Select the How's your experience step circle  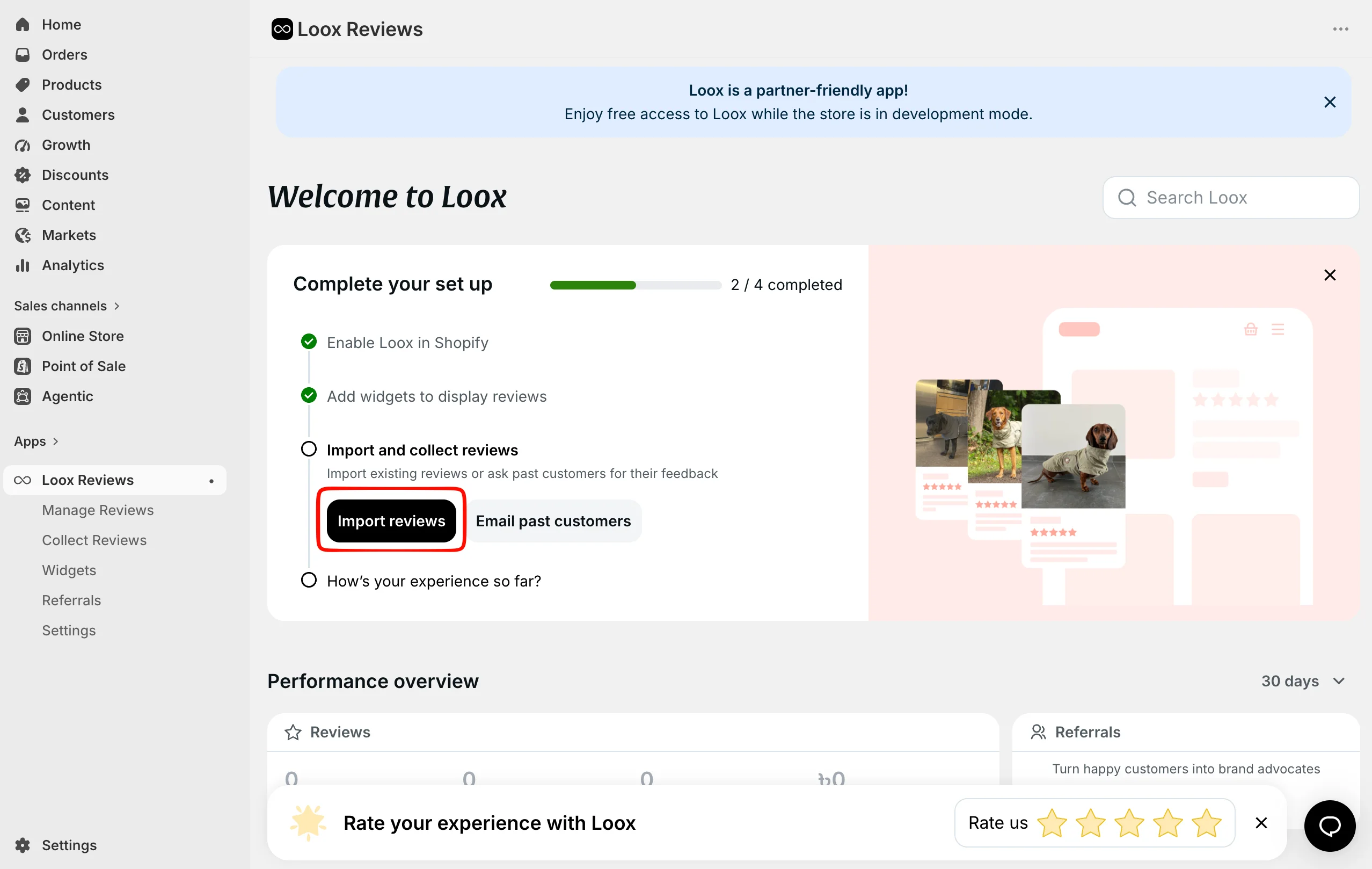[309, 581]
